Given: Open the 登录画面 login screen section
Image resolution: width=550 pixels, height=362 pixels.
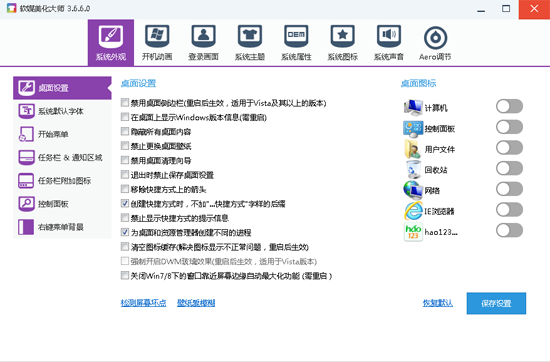Looking at the screenshot, I should pyautogui.click(x=203, y=43).
